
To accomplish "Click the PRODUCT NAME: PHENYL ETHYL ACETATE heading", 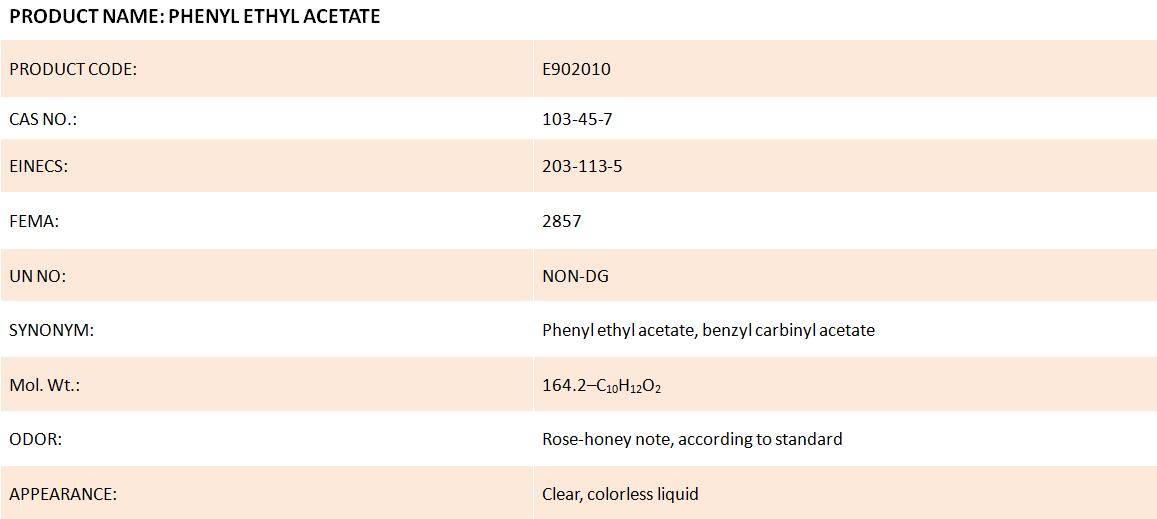I will point(195,17).
